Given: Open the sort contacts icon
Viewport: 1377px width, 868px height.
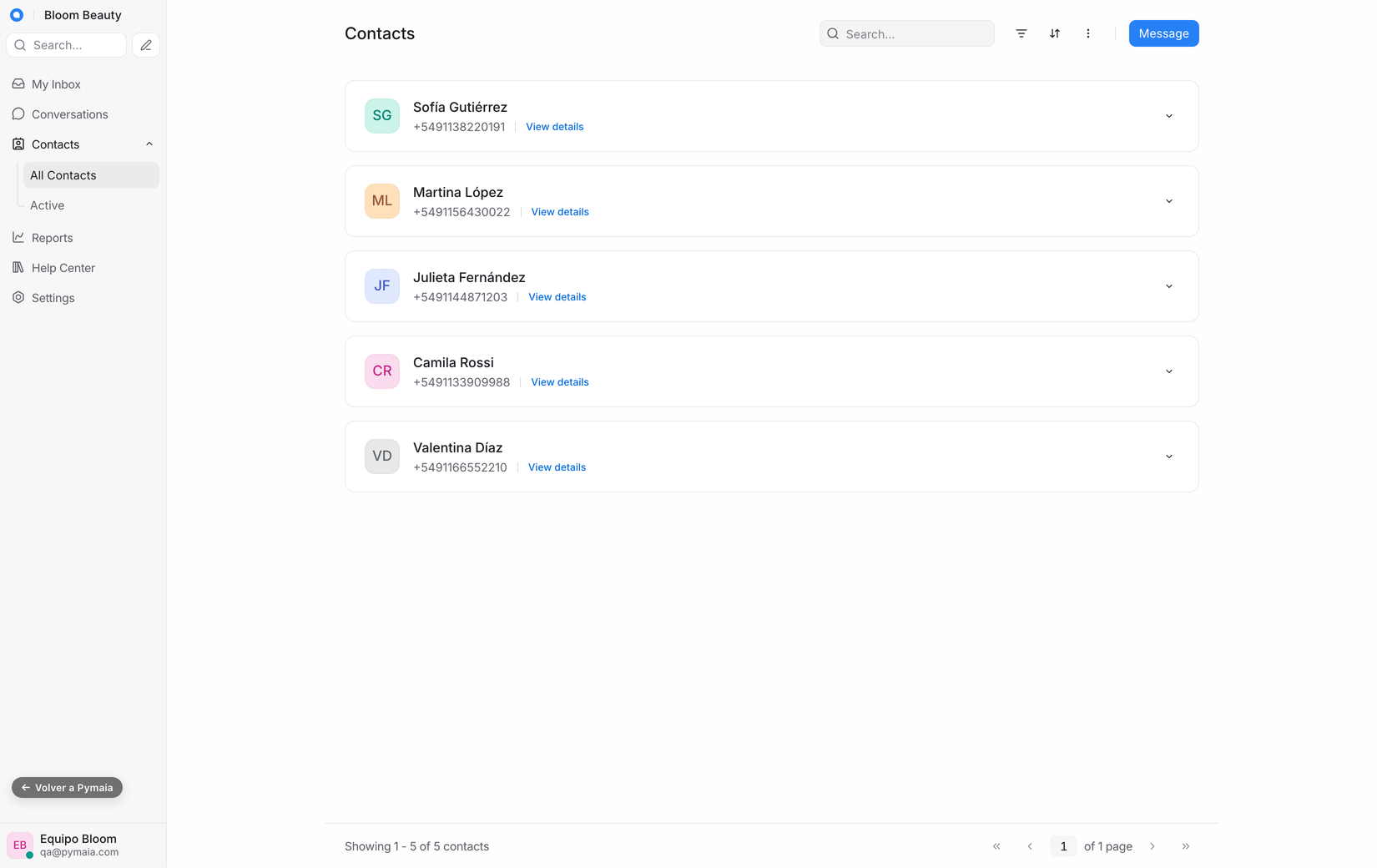Looking at the screenshot, I should 1055,33.
